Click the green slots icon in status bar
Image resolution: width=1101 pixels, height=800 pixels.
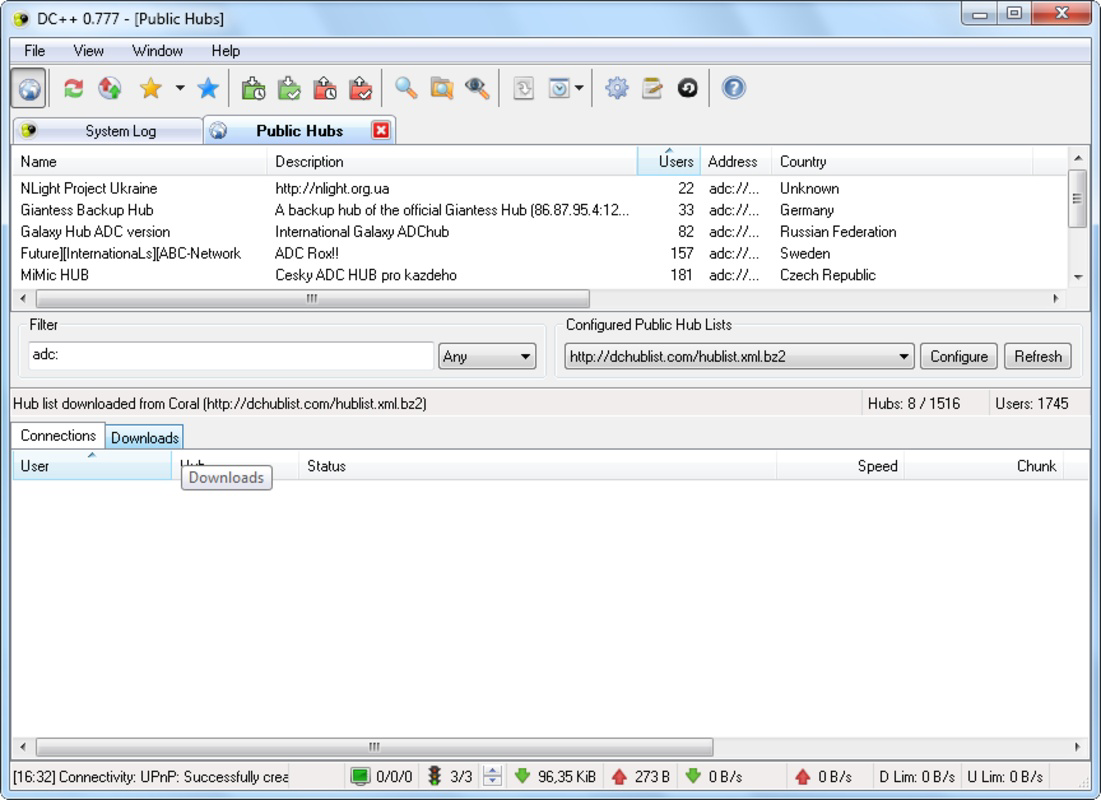[360, 776]
